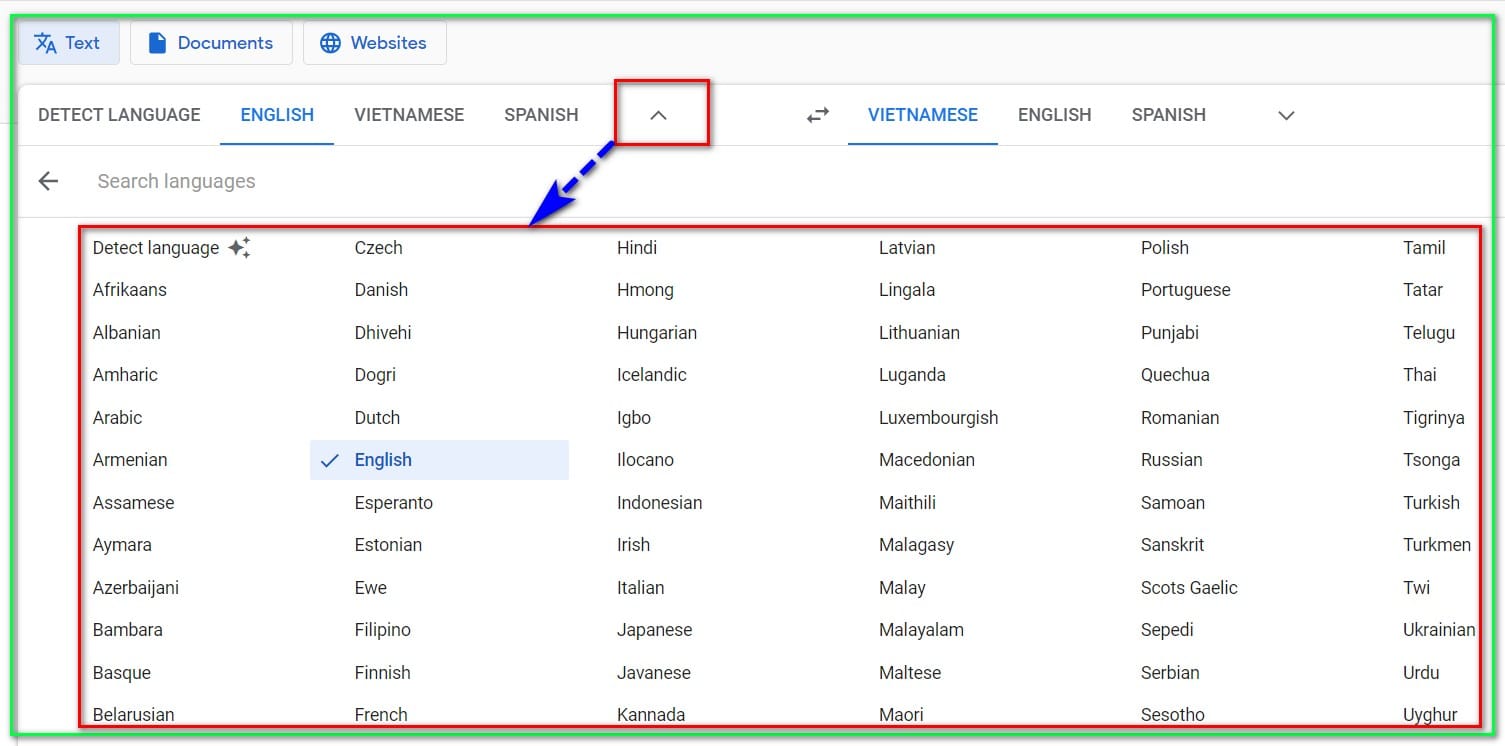This screenshot has height=746, width=1505.
Task: Collapse the source language list chevron
Action: click(x=658, y=115)
